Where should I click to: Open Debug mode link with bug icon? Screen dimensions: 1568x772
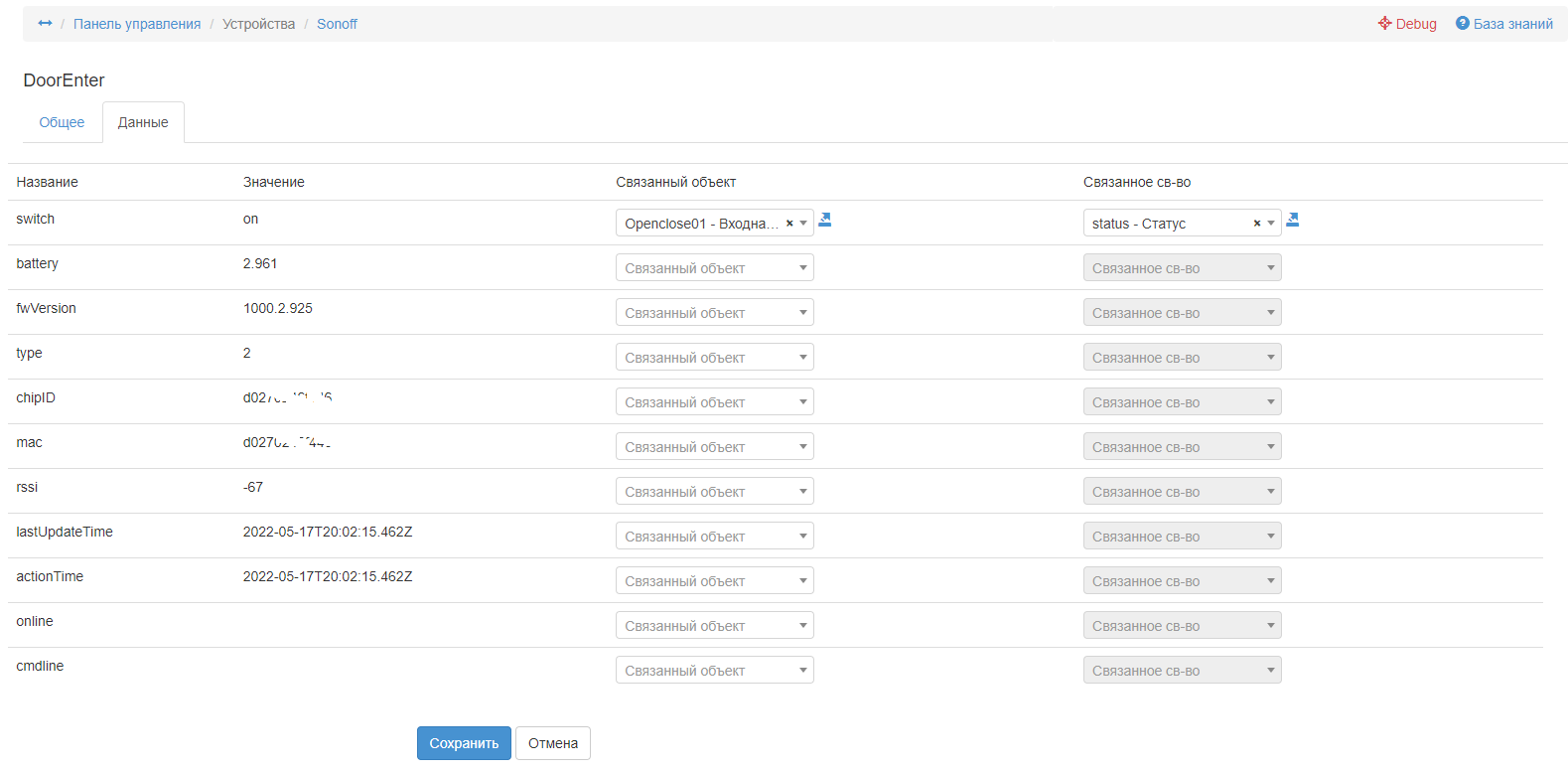point(1407,24)
